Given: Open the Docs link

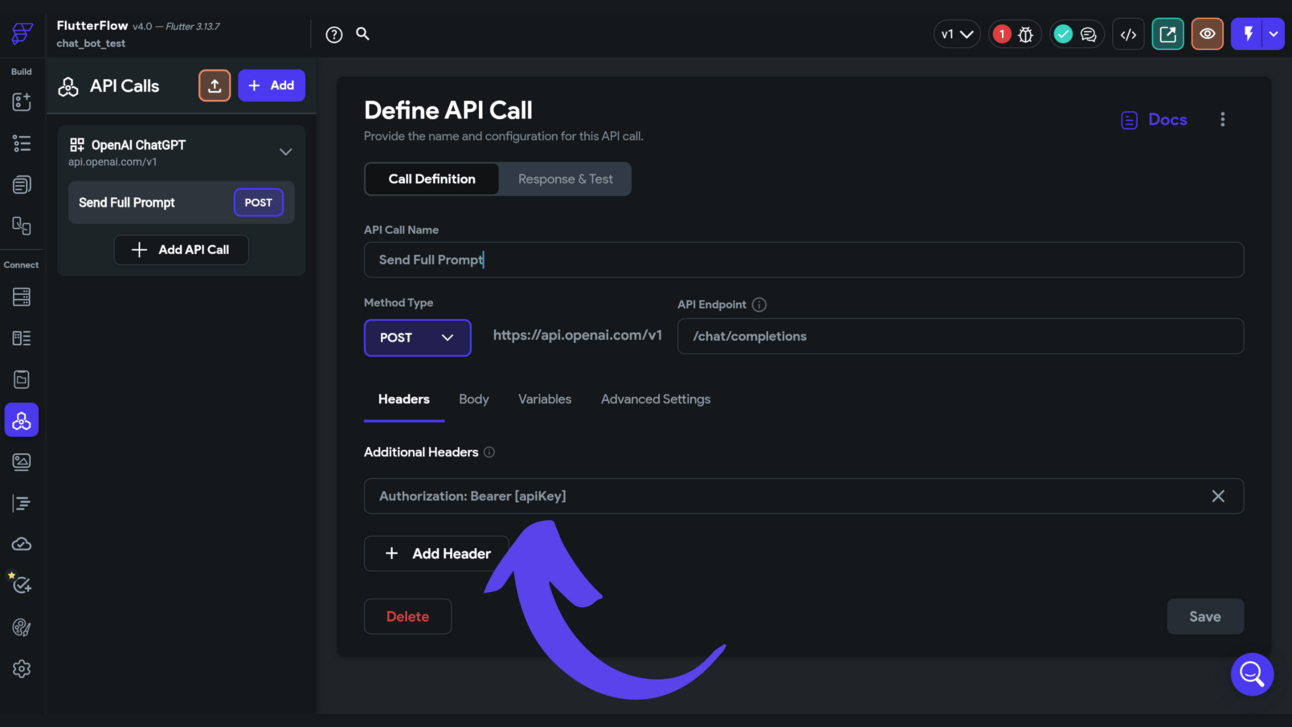Looking at the screenshot, I should coord(1154,120).
